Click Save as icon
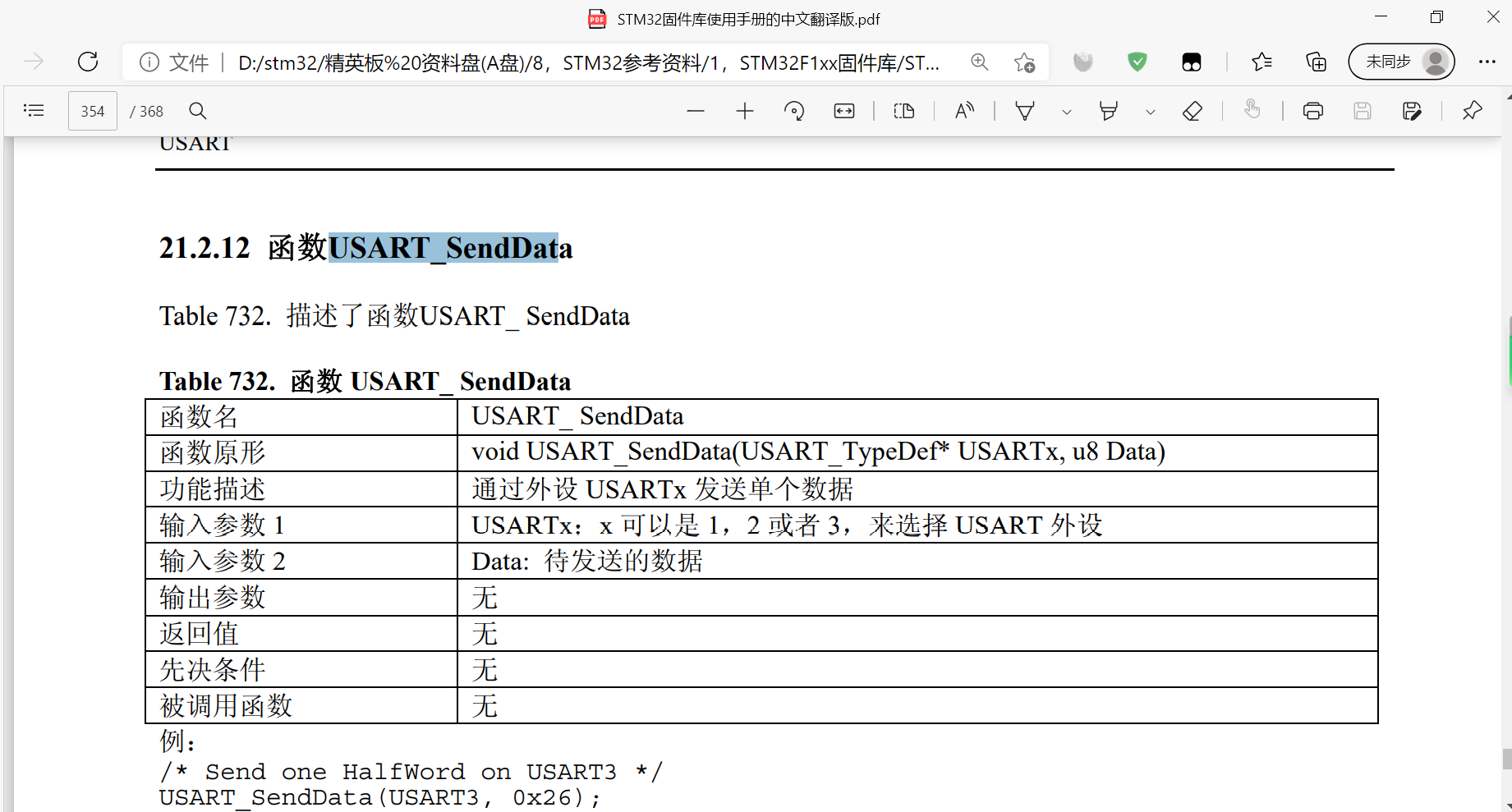Screen dimensions: 1512x812 click(1412, 111)
